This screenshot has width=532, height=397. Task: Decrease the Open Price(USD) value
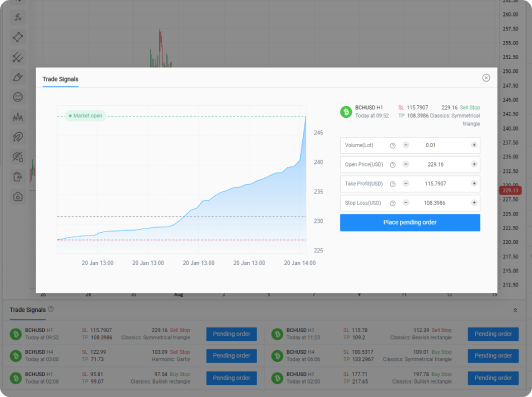coord(405,164)
